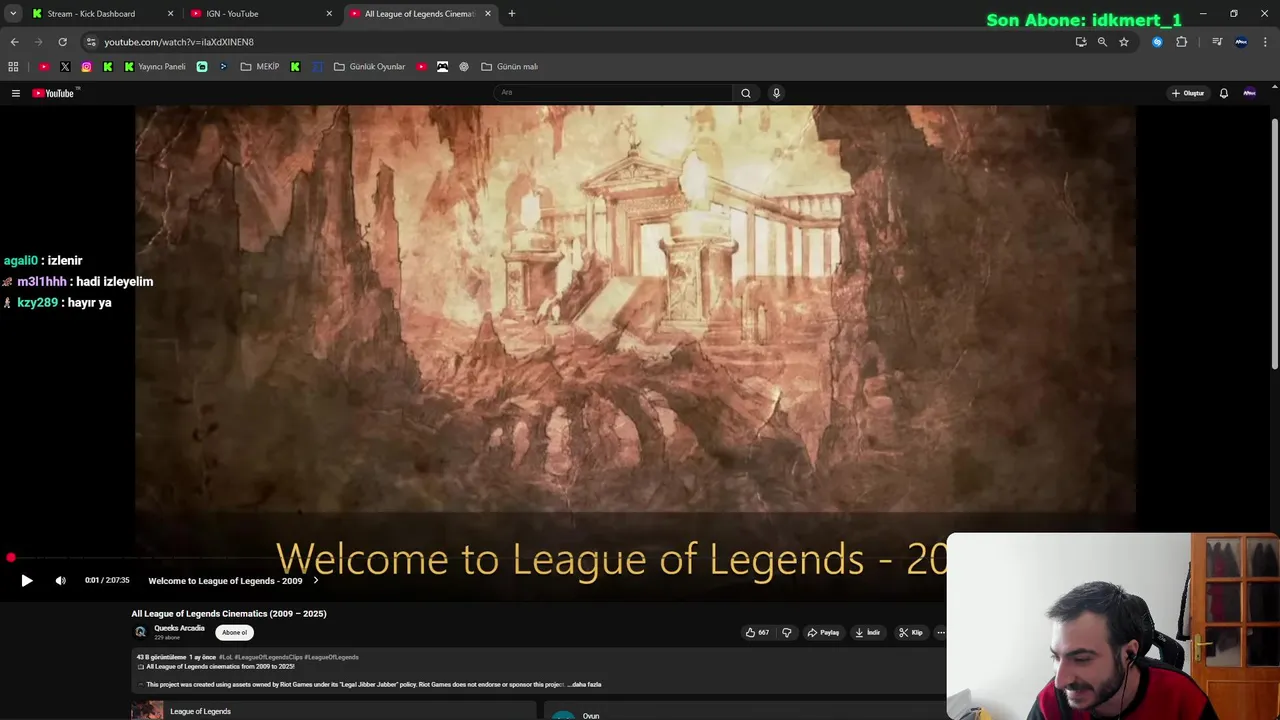Click the site info icon in address bar
The image size is (1280, 720).
91,42
